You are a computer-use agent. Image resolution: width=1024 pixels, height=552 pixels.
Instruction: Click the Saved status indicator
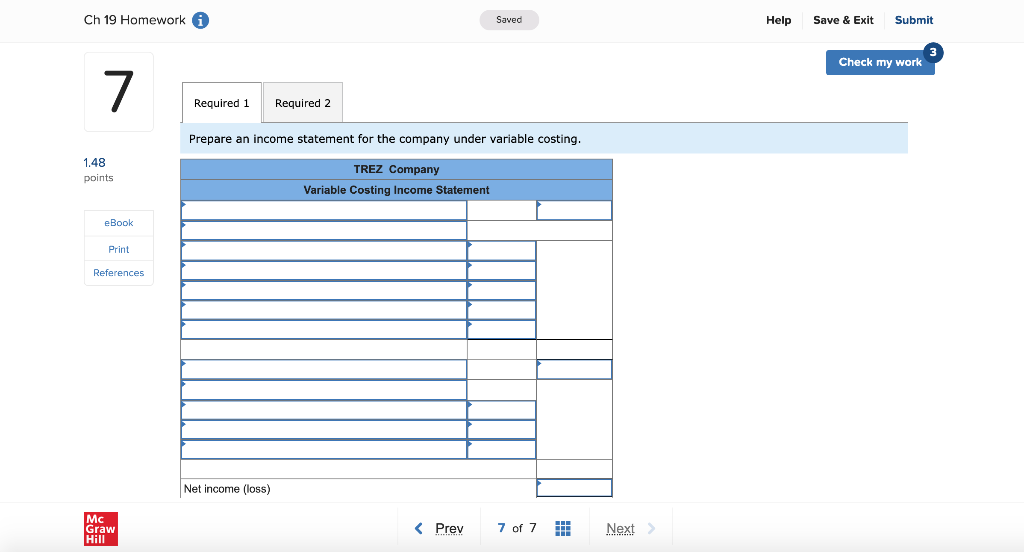click(509, 20)
